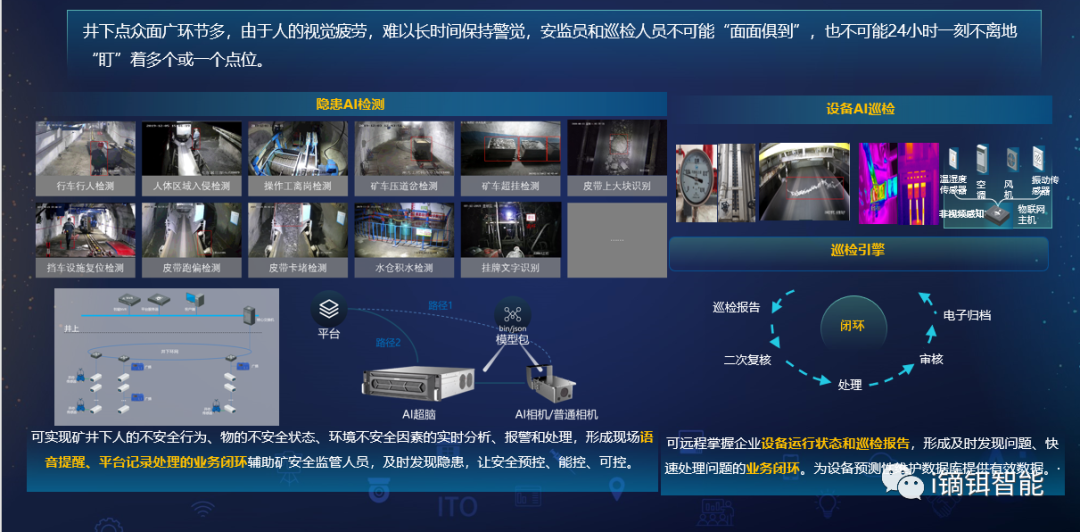Click the pressure gauge inspection image
Viewport: 1080px width, 532px height.
(x=695, y=182)
